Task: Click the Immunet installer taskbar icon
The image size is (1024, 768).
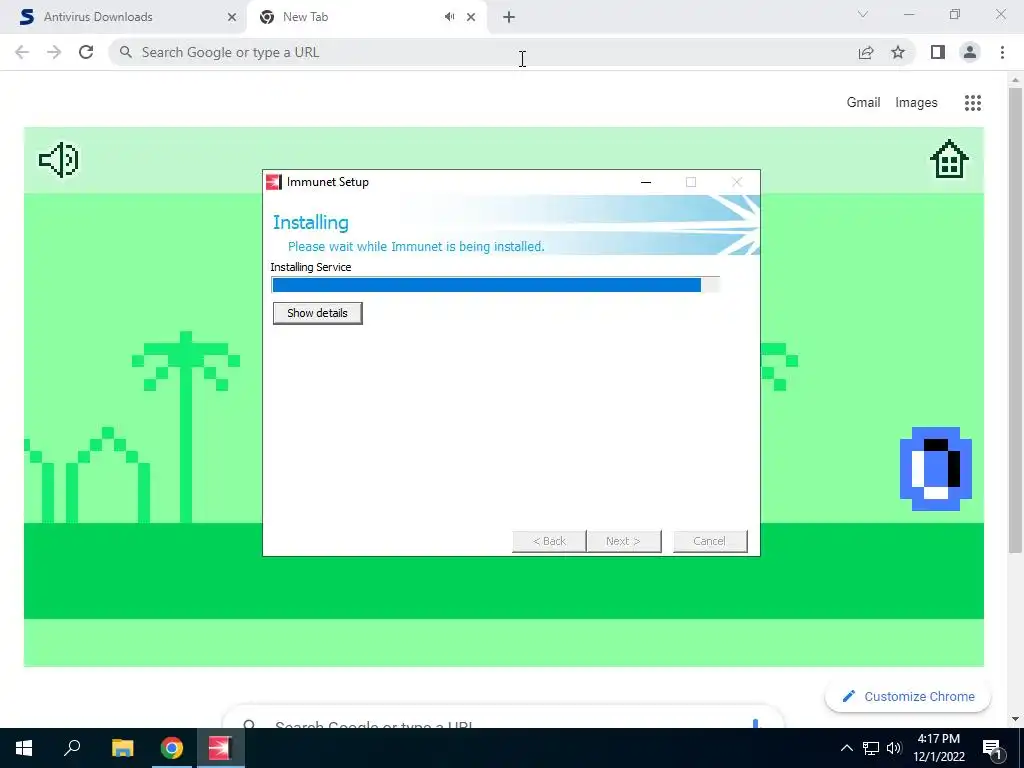Action: [220, 748]
